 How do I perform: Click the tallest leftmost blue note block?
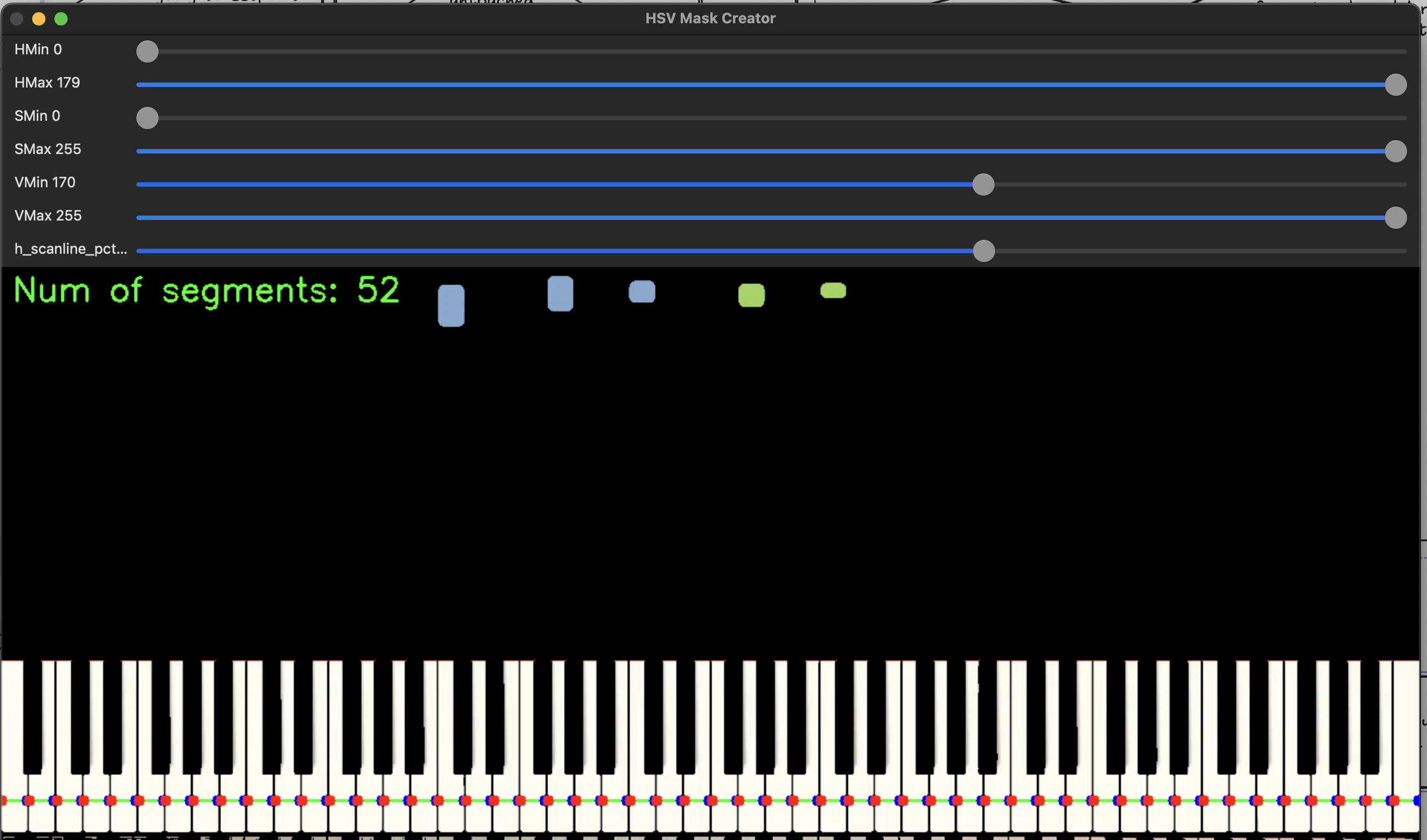tap(451, 306)
